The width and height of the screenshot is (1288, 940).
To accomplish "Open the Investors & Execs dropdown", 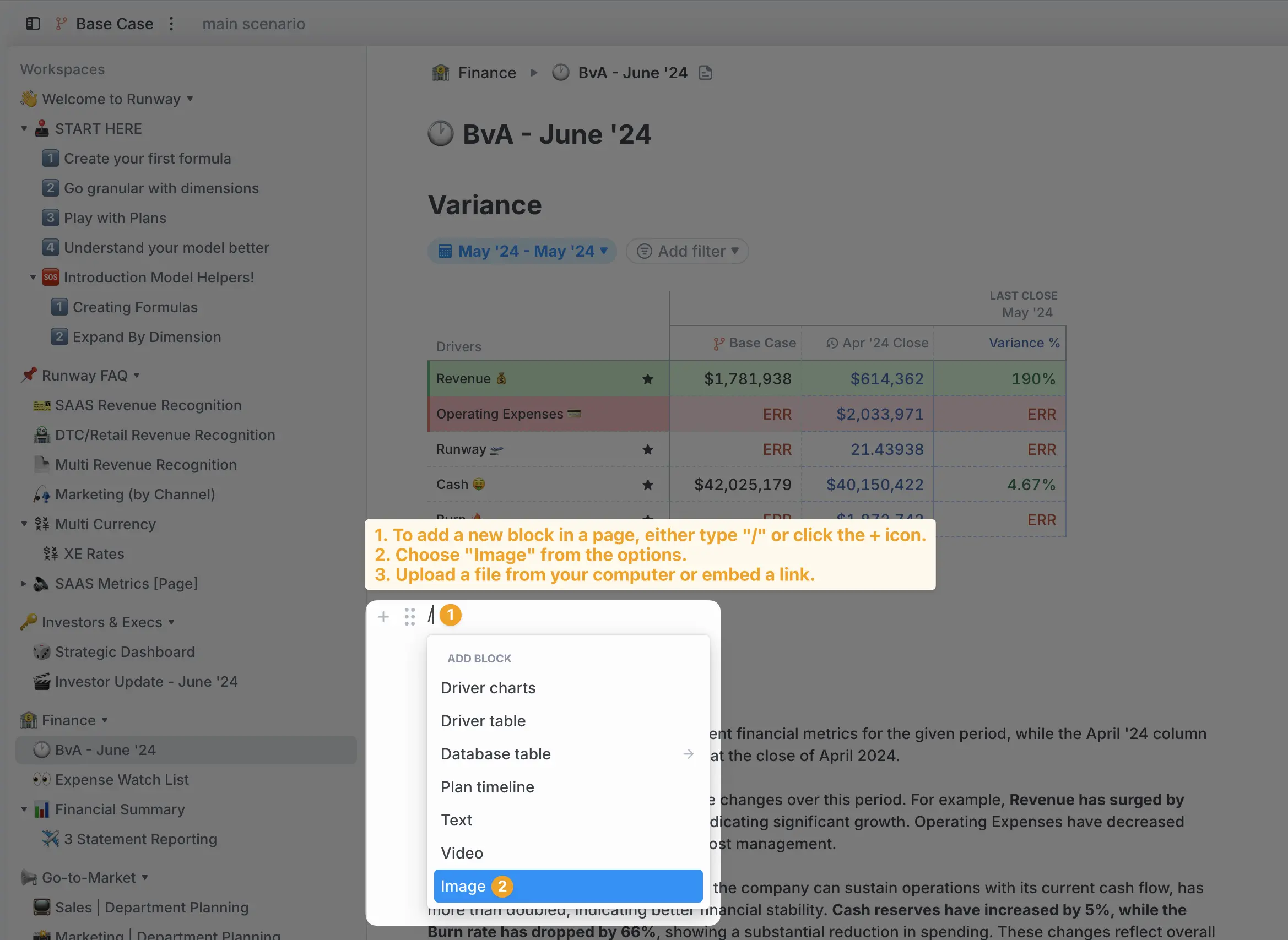I will point(171,622).
